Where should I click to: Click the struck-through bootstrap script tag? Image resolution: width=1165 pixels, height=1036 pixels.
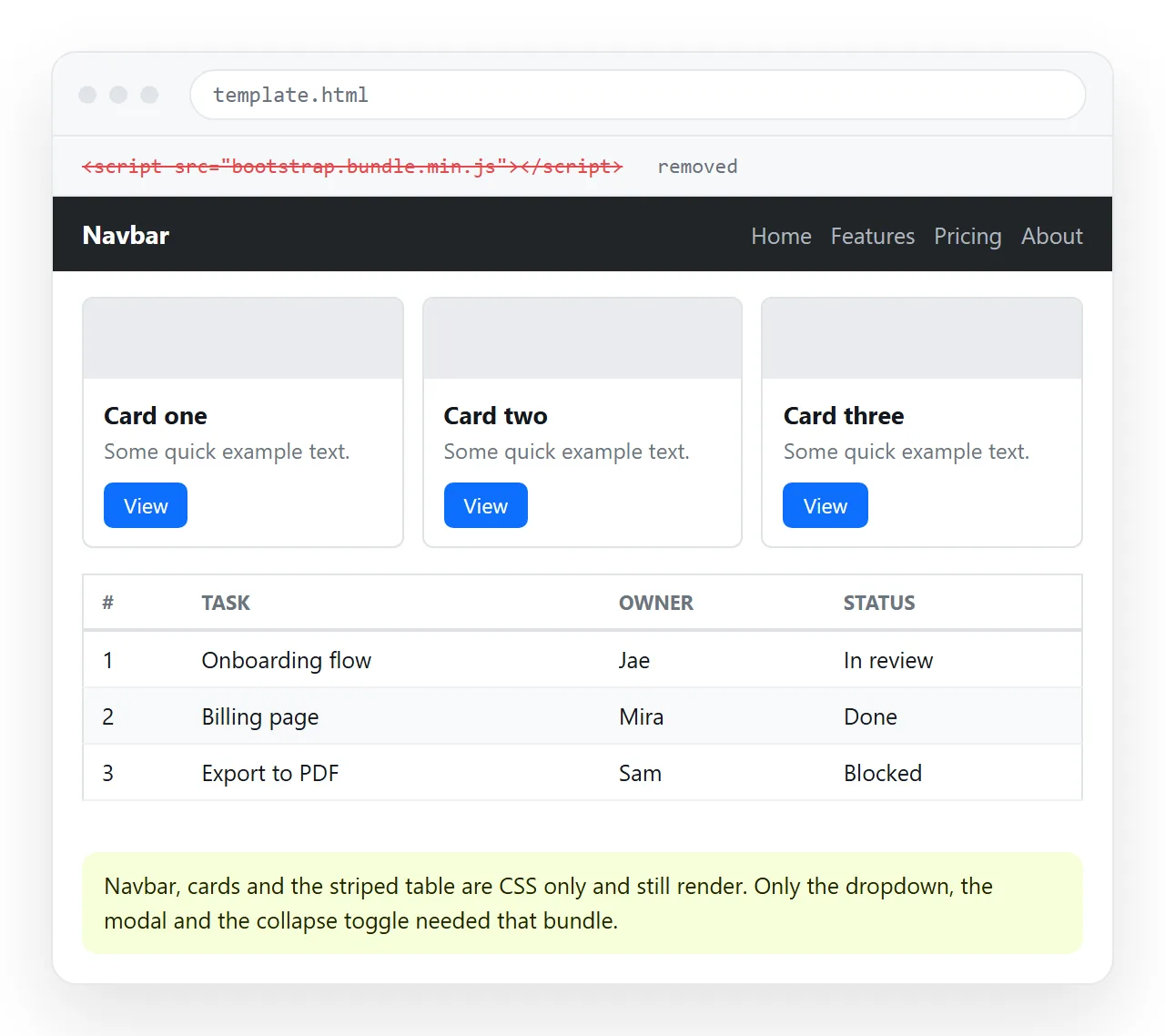click(352, 167)
